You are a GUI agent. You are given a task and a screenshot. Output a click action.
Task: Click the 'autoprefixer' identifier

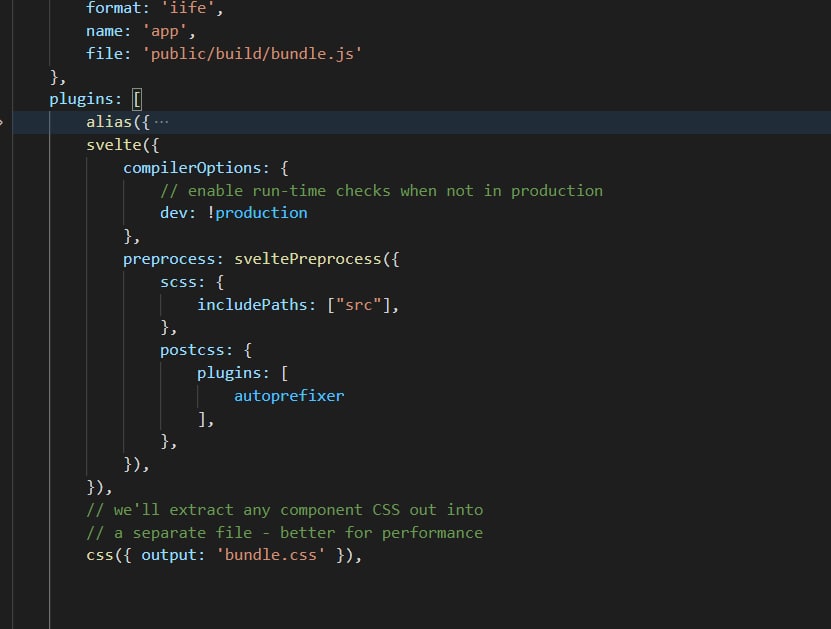tap(289, 396)
